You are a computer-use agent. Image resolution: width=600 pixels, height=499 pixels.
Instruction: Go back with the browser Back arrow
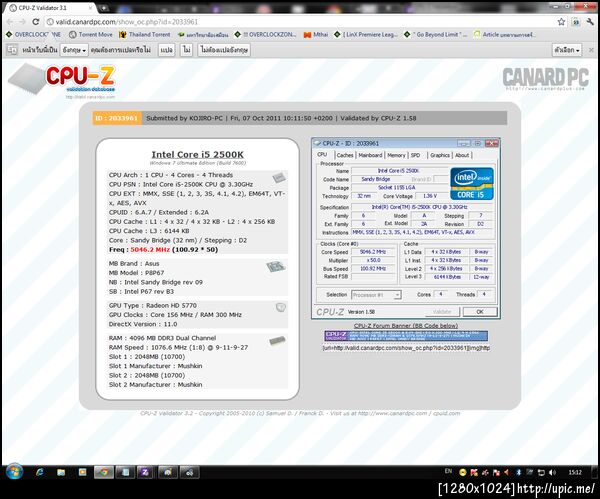tap(10, 22)
